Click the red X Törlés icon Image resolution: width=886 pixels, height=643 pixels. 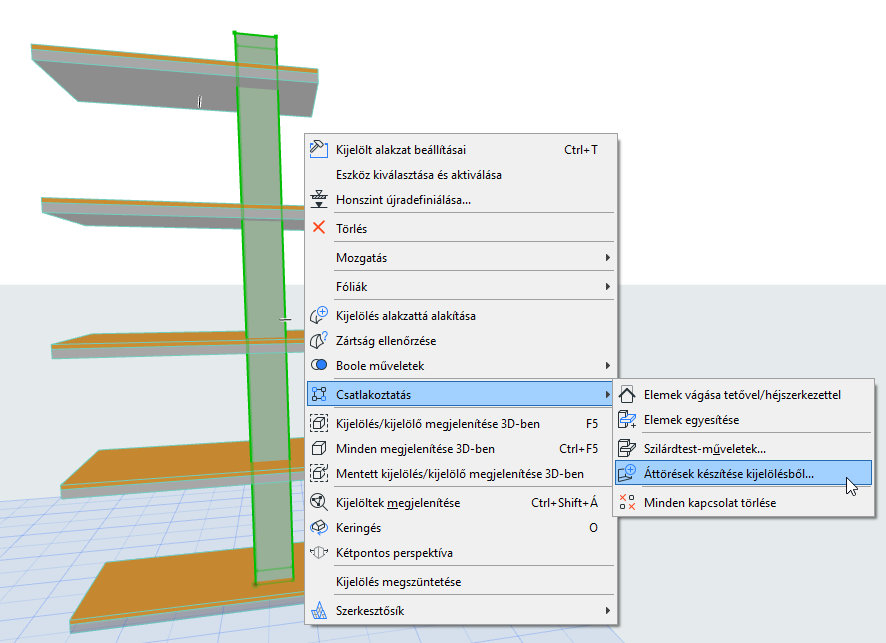319,228
